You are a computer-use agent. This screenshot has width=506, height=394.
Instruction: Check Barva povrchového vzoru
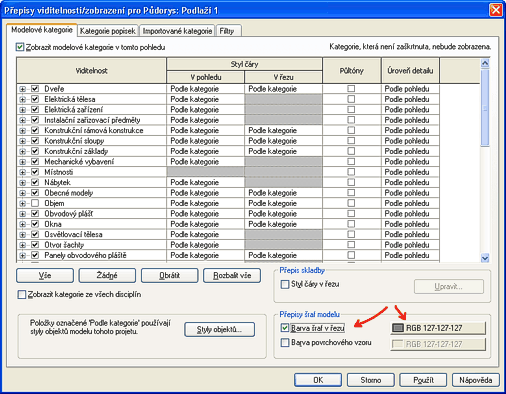(285, 342)
